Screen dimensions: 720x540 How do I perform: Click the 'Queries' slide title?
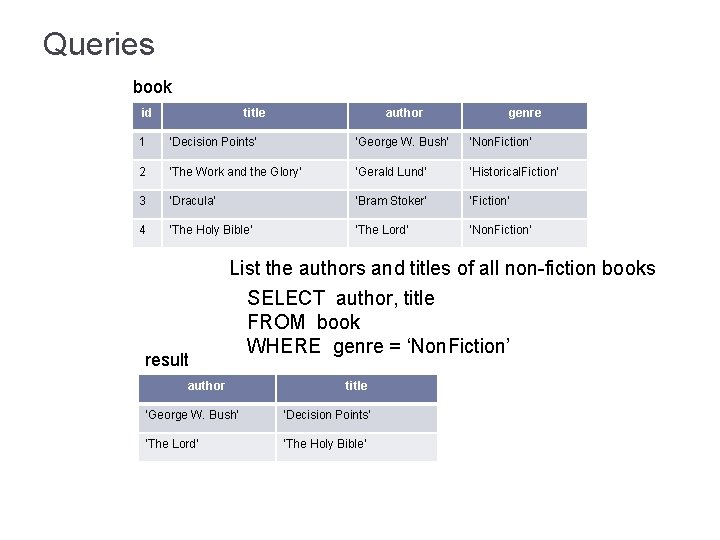tap(99, 45)
